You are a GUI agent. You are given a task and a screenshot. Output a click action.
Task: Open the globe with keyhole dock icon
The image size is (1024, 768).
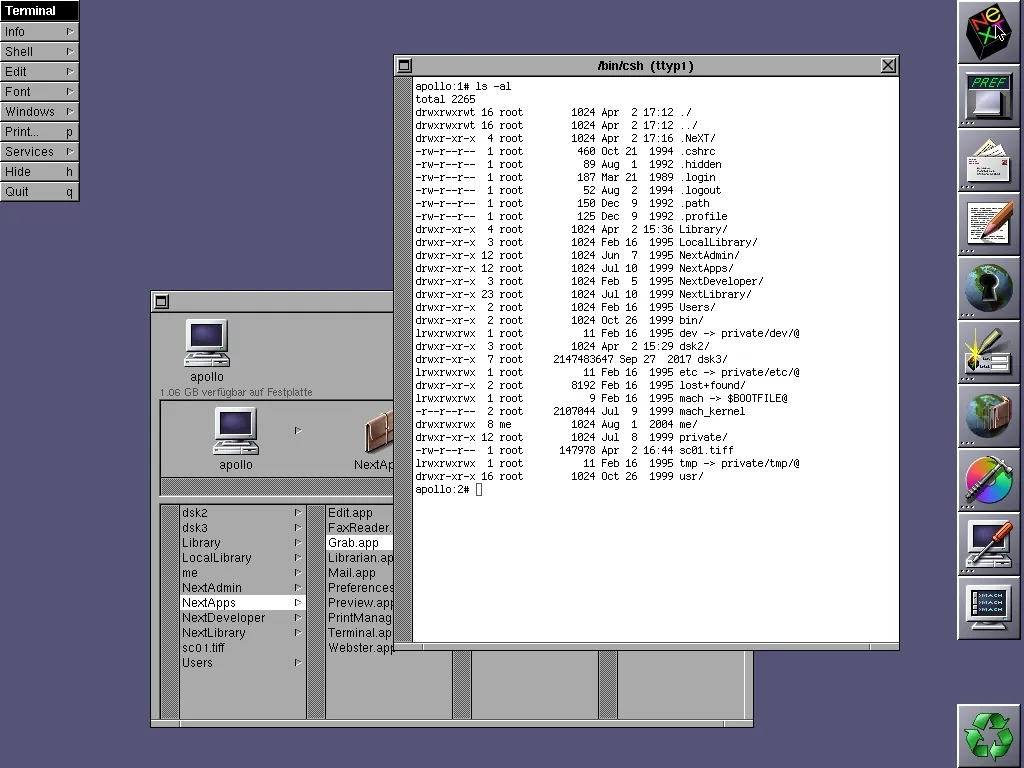[989, 288]
